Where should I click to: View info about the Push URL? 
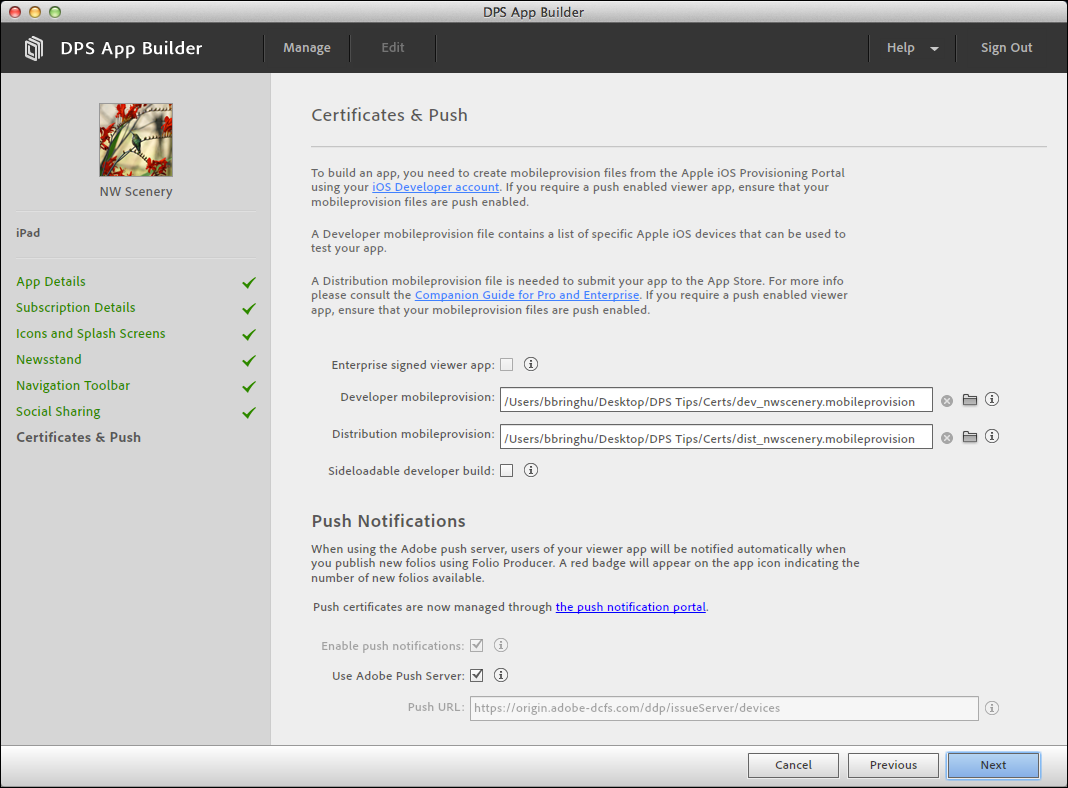[x=992, y=708]
